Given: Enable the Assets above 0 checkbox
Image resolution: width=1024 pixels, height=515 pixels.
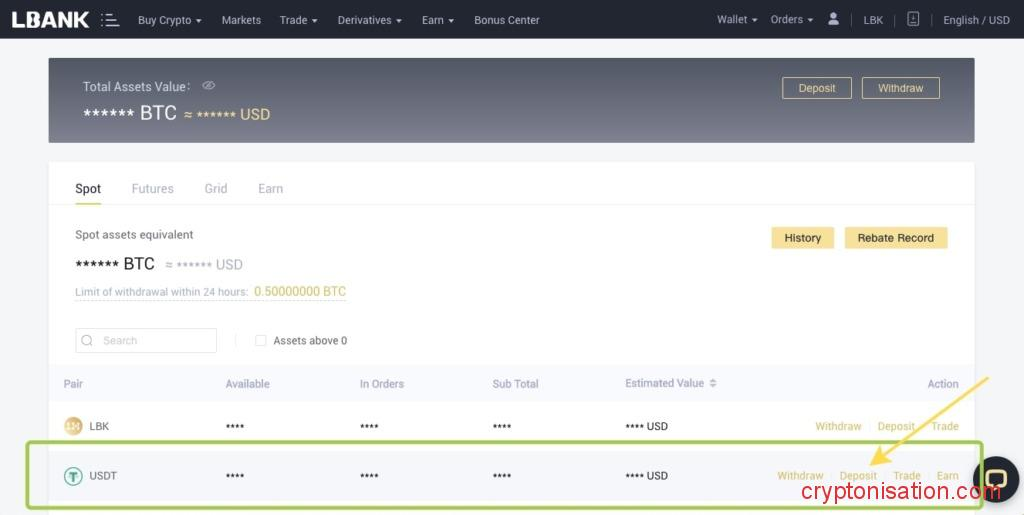Looking at the screenshot, I should click(x=261, y=341).
